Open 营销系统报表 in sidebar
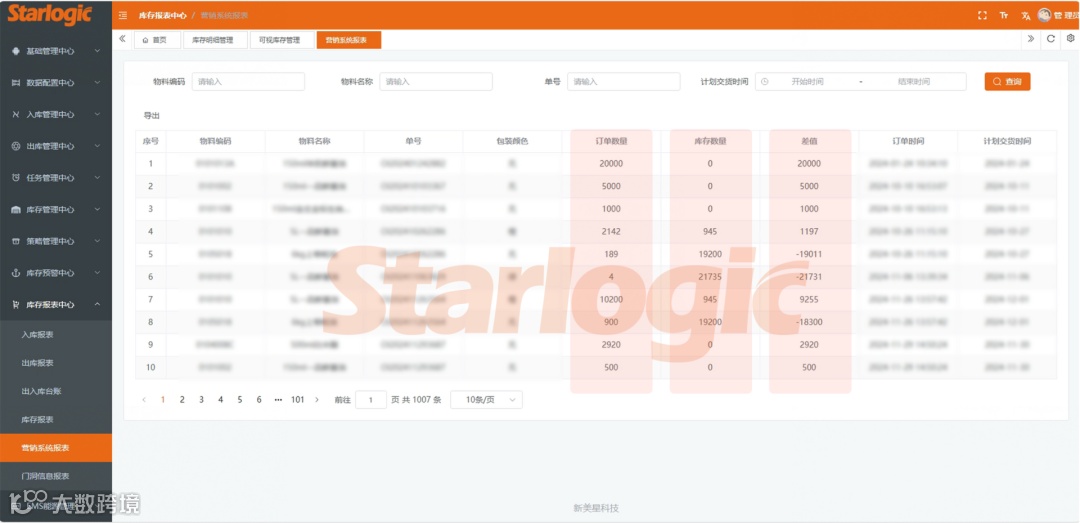This screenshot has width=1080, height=523. point(56,448)
